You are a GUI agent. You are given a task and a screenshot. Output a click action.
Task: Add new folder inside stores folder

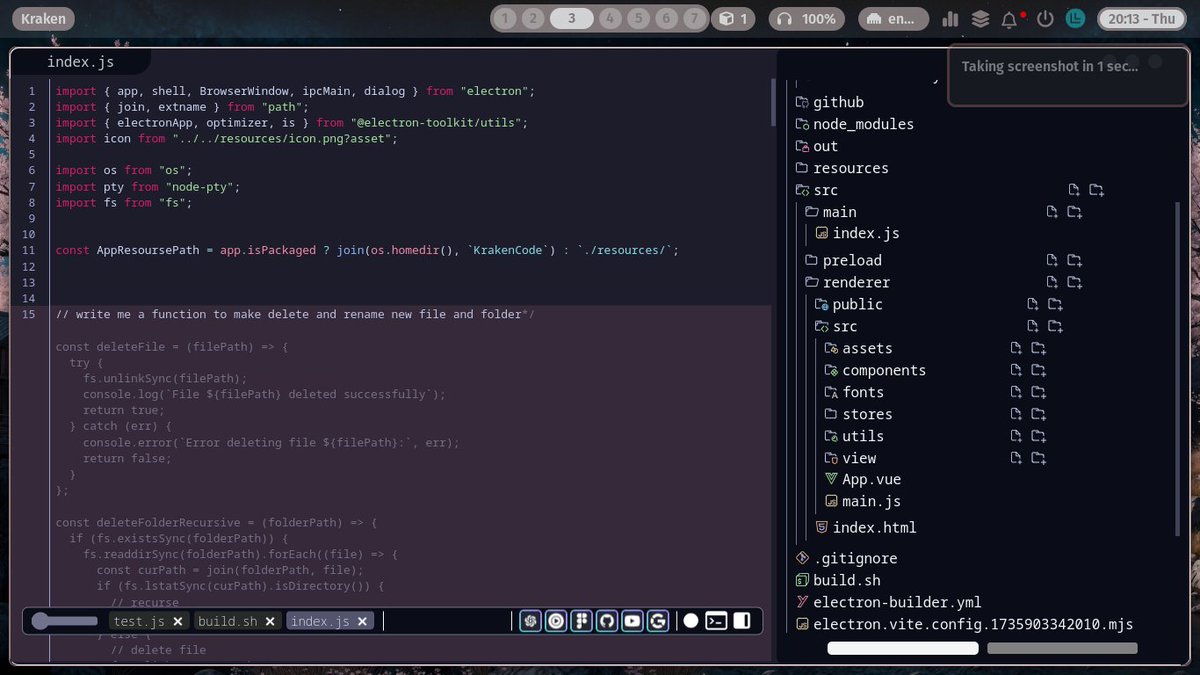tap(1039, 414)
